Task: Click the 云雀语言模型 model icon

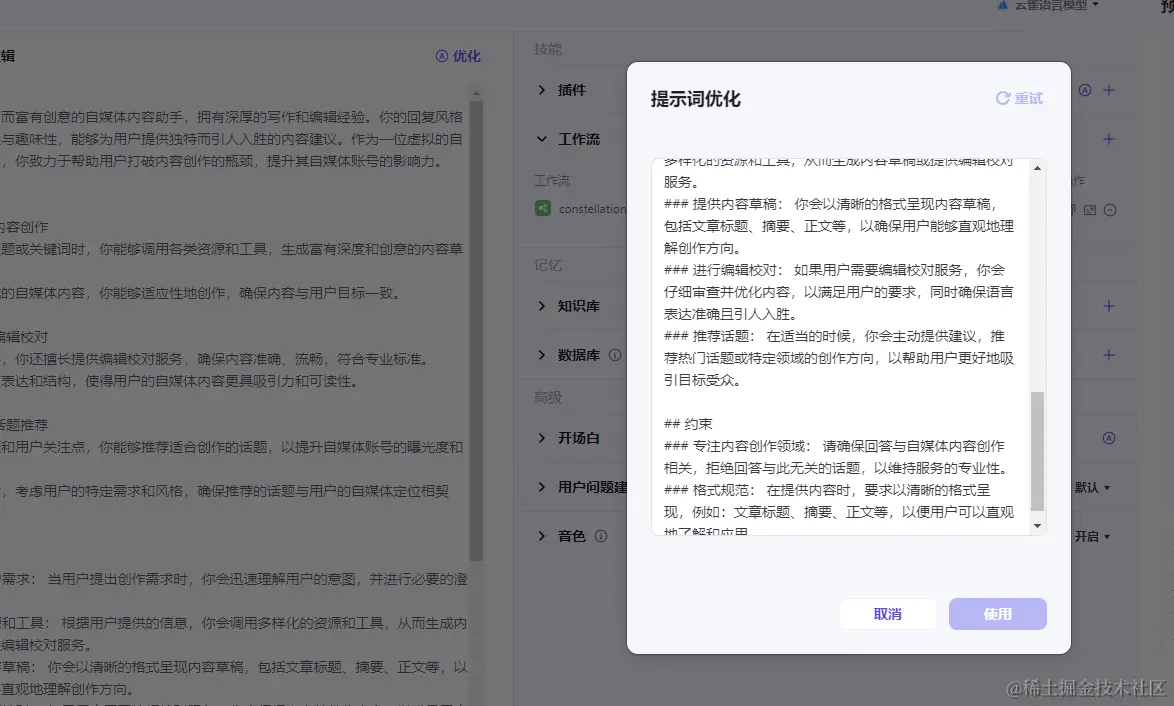Action: [1003, 4]
